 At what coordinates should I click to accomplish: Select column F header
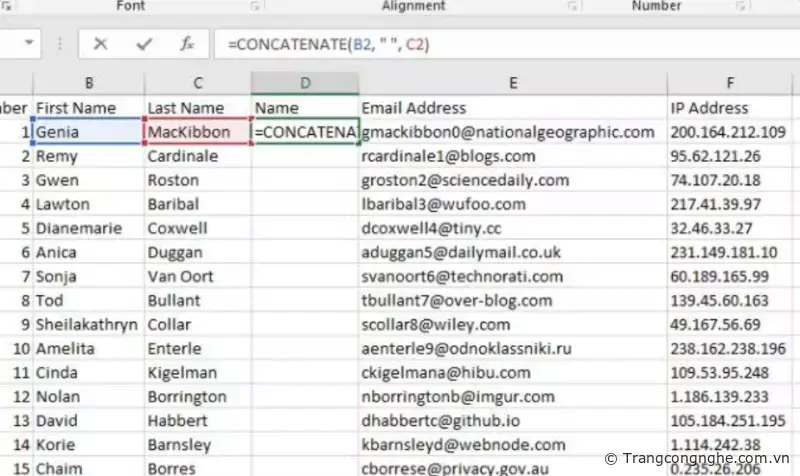731,83
